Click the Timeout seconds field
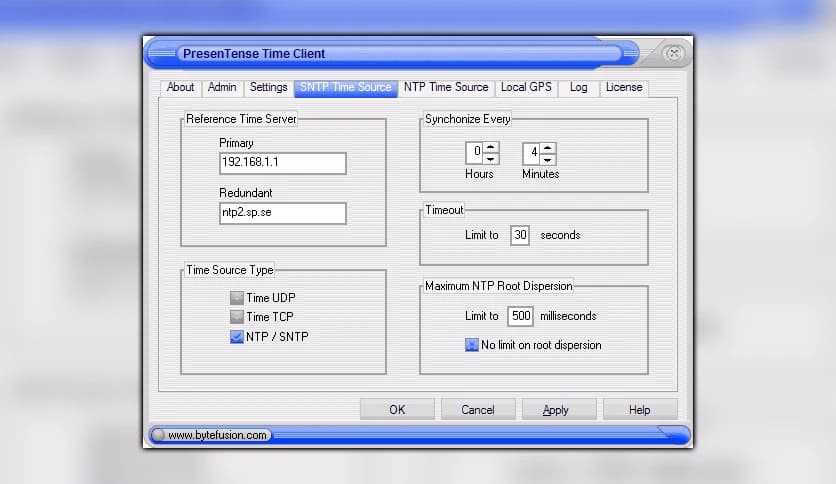 click(520, 235)
